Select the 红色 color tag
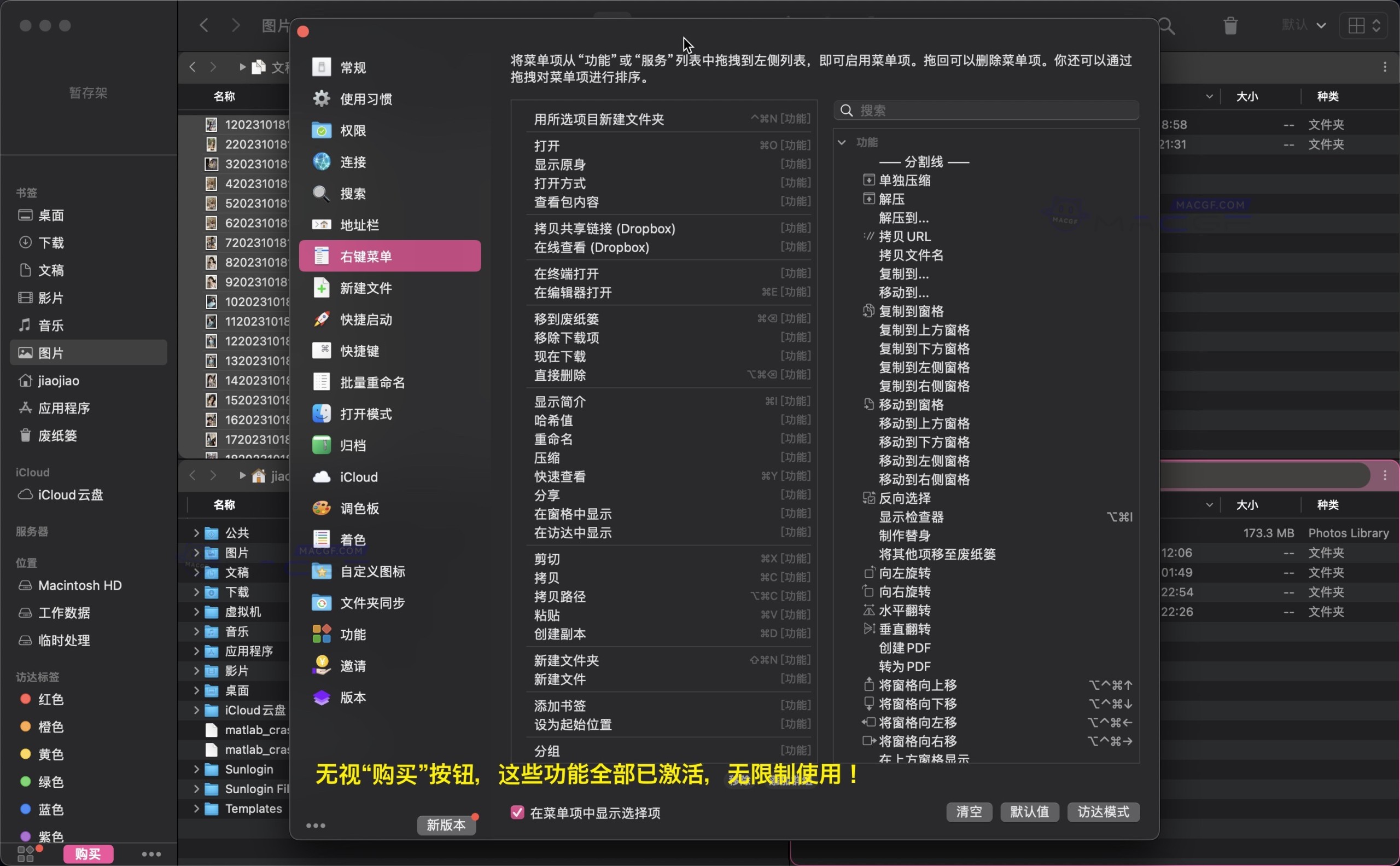This screenshot has height=866, width=1400. [x=50, y=699]
